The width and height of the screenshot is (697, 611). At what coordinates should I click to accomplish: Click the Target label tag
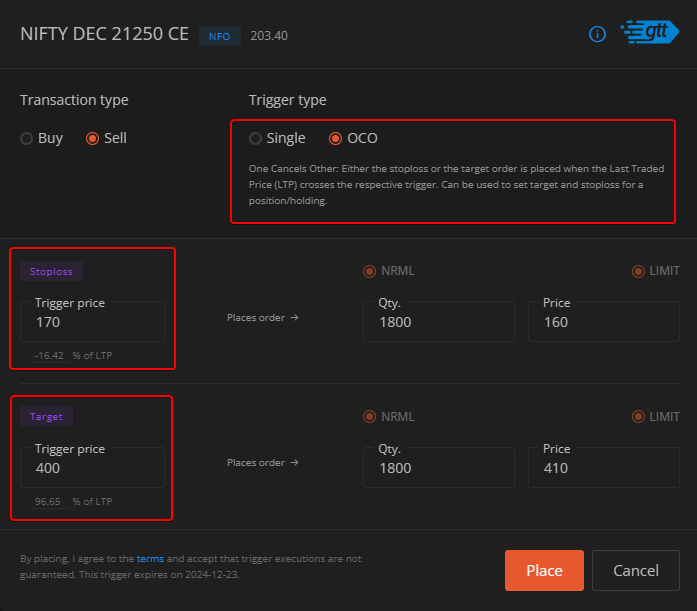click(46, 417)
